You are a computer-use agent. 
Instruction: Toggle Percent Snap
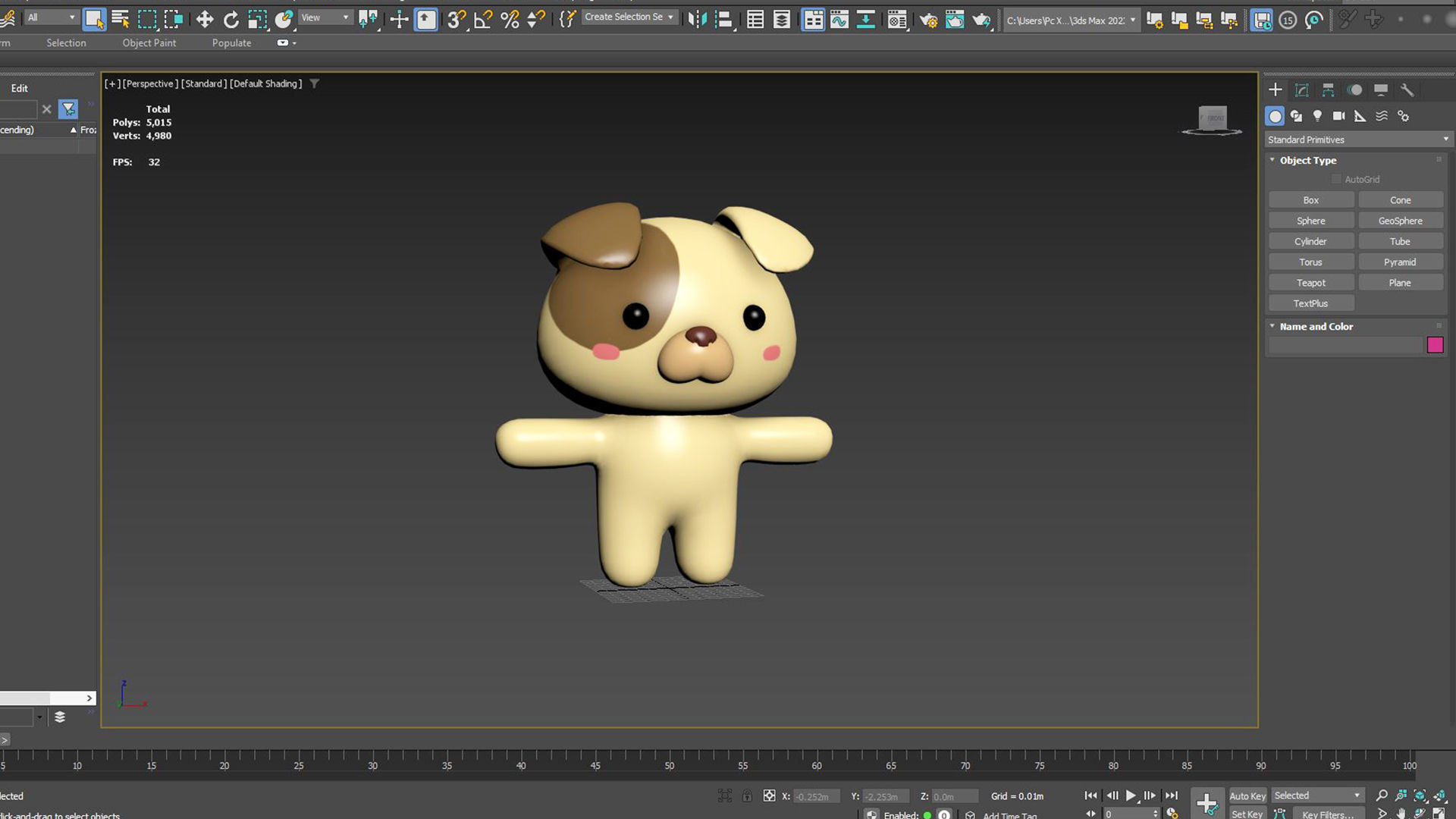pos(510,19)
